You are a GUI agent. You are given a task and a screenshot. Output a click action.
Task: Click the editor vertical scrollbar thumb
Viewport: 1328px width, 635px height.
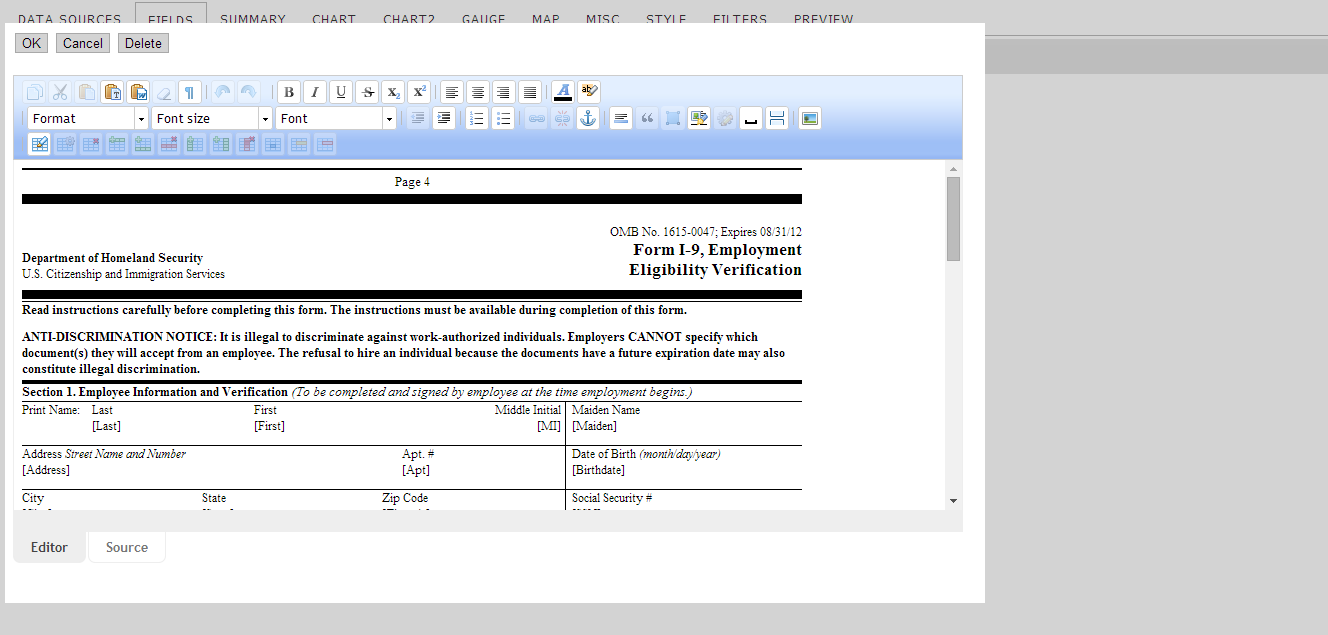click(x=953, y=219)
